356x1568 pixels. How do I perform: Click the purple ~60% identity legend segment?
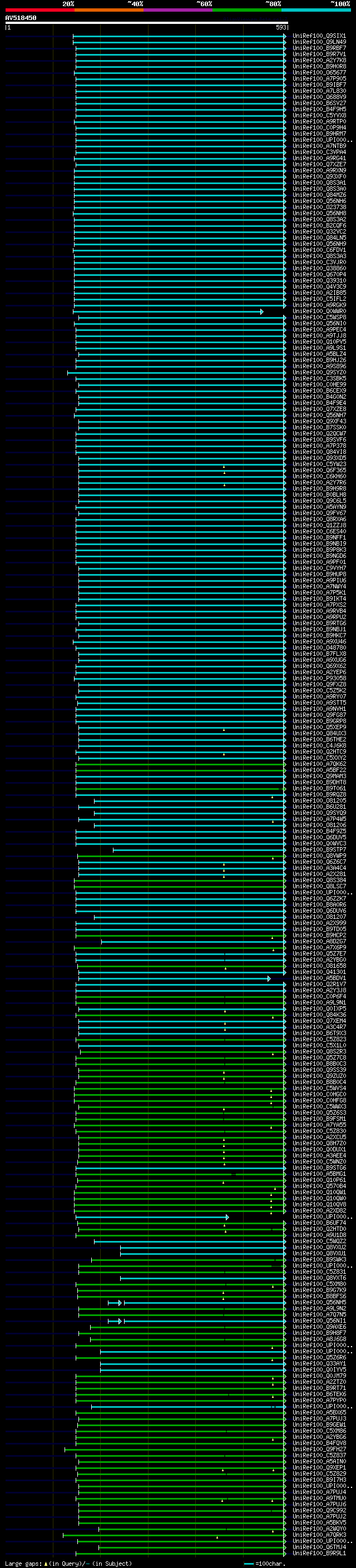(x=177, y=10)
